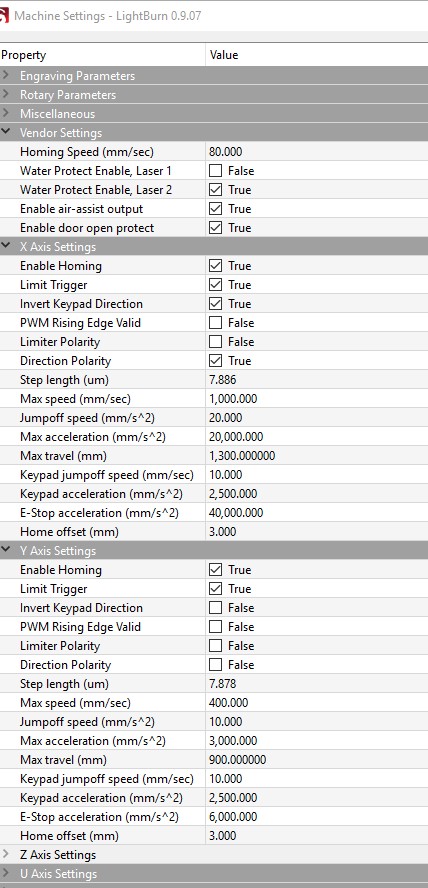Click the Value column header
This screenshot has width=428, height=888.
(x=316, y=55)
